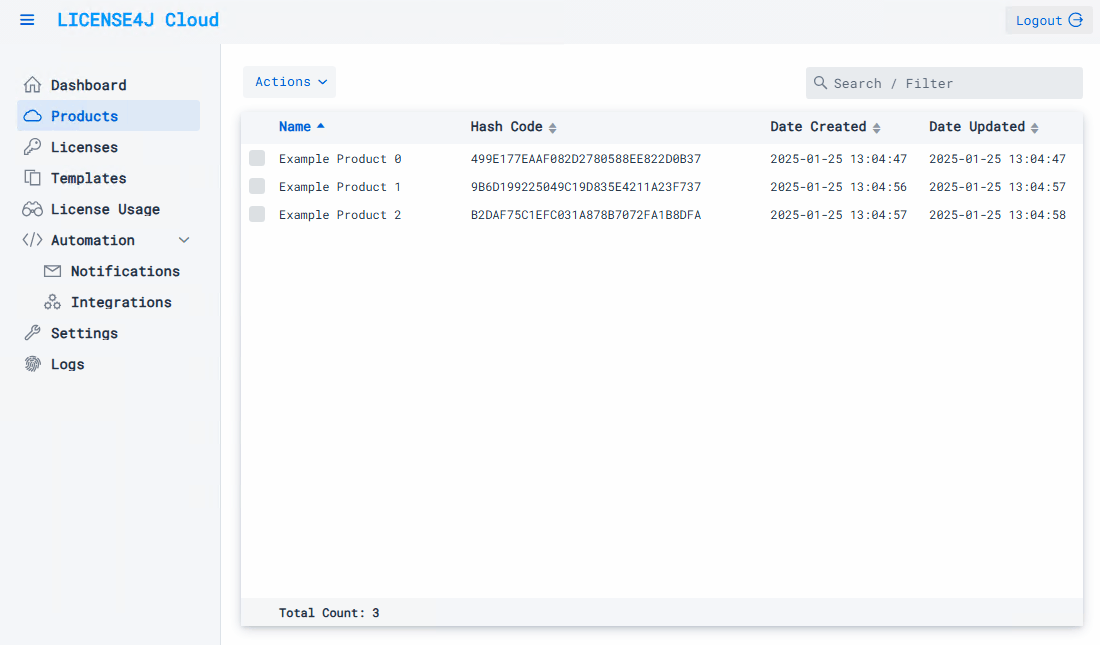The width and height of the screenshot is (1100, 645).
Task: Sort by Date Updated using sort arrows
Action: click(x=1035, y=128)
